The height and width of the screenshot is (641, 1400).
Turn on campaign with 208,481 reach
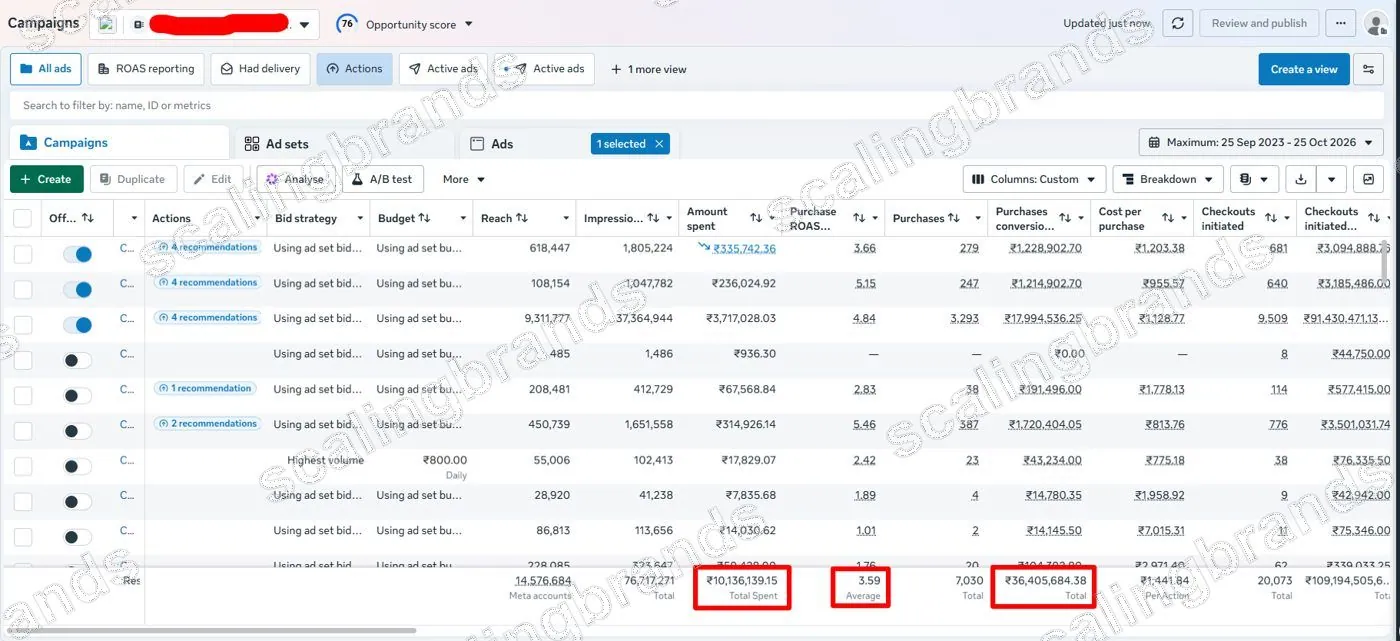click(x=77, y=396)
